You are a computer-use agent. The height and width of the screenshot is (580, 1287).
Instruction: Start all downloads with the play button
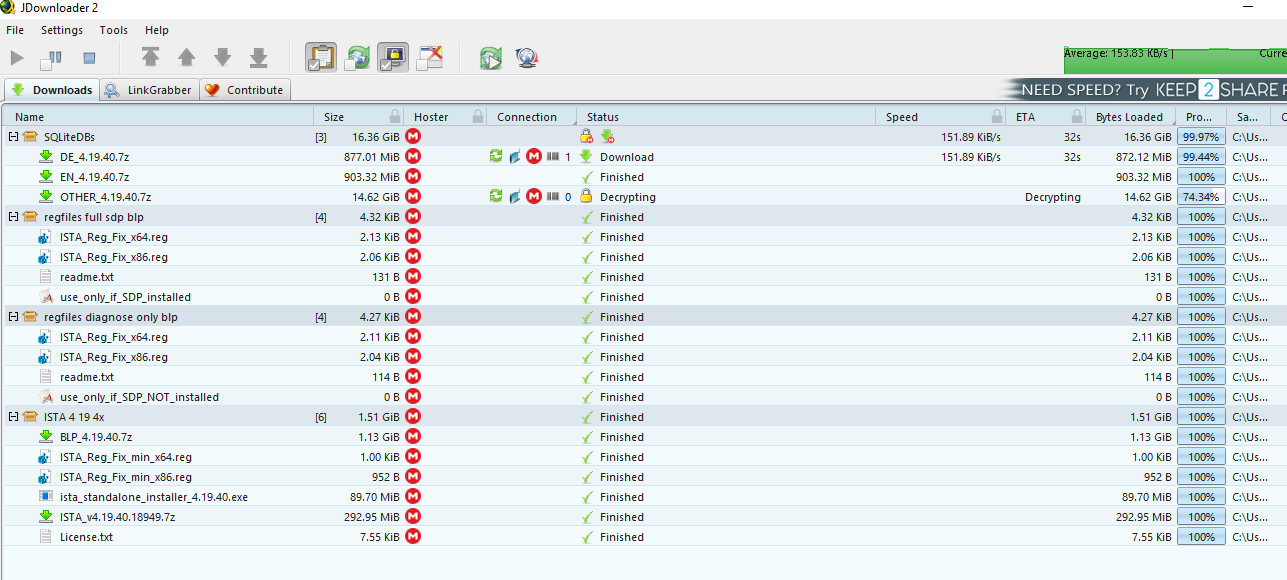point(17,59)
